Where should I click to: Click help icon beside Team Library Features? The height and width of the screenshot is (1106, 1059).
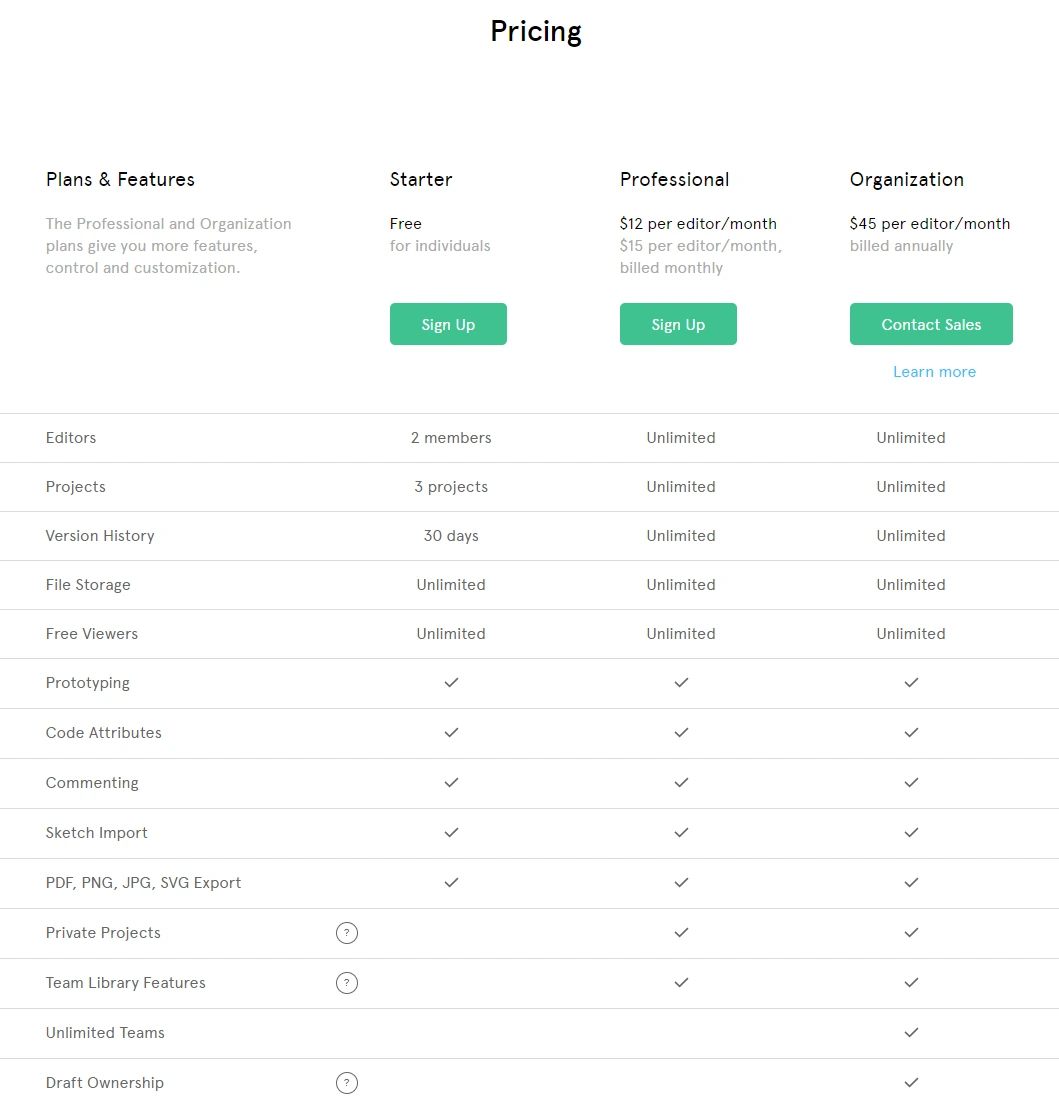347,983
